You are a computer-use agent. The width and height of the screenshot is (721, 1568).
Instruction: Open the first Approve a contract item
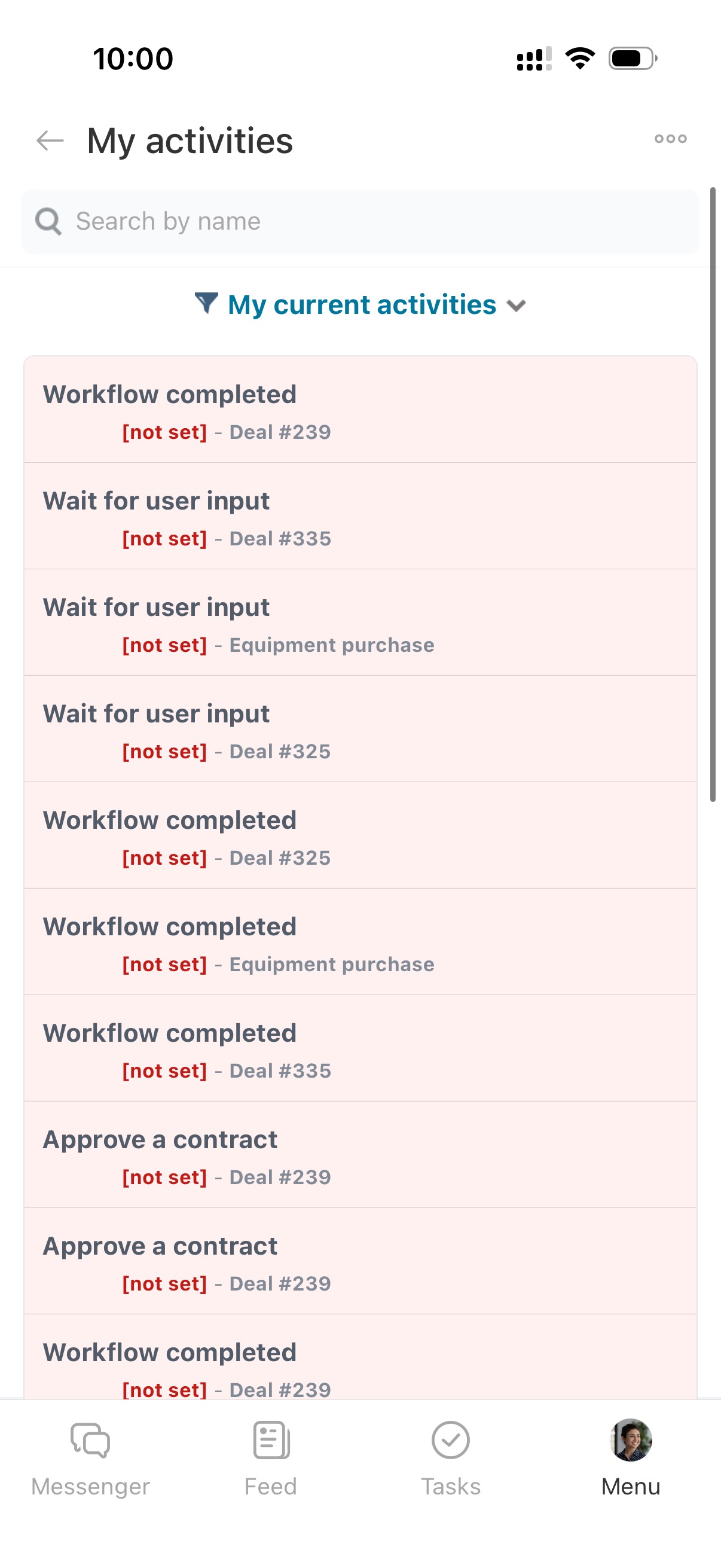coord(360,1155)
